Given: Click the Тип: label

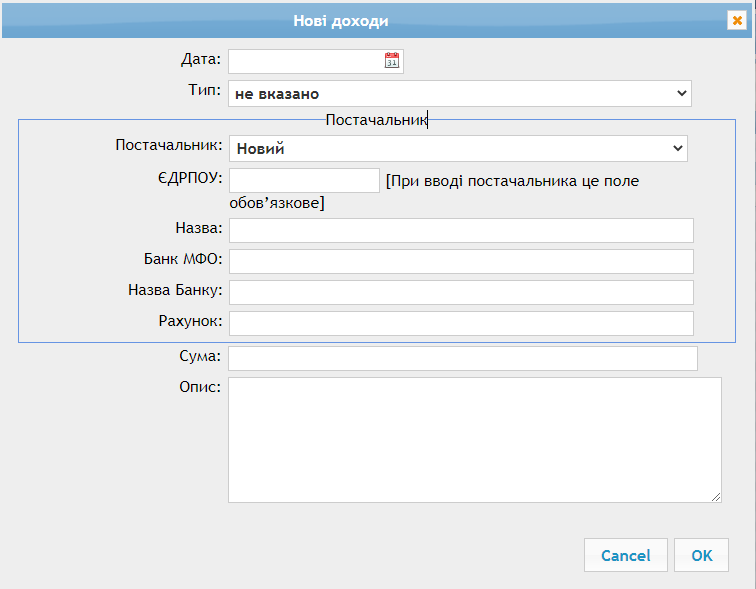Looking at the screenshot, I should [x=204, y=90].
